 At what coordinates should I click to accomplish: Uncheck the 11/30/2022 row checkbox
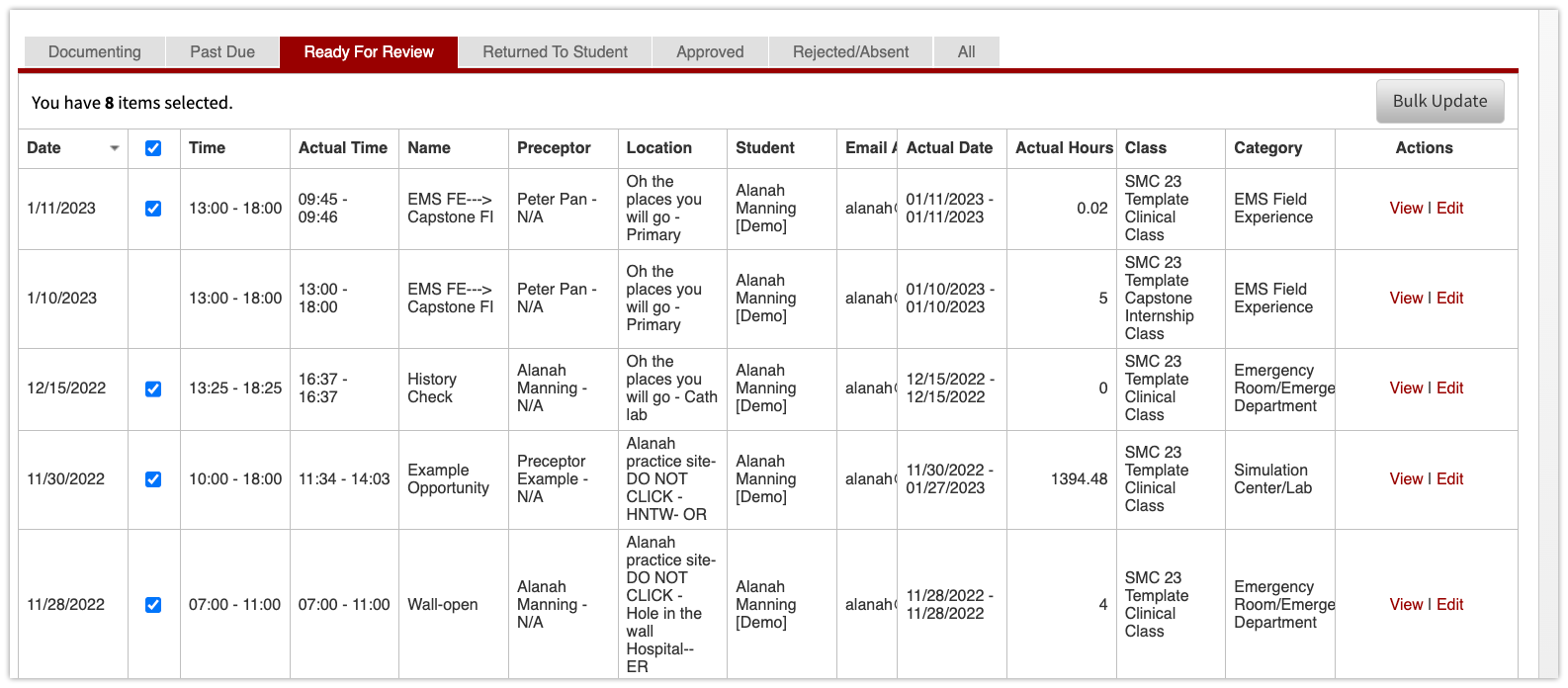[x=153, y=479]
